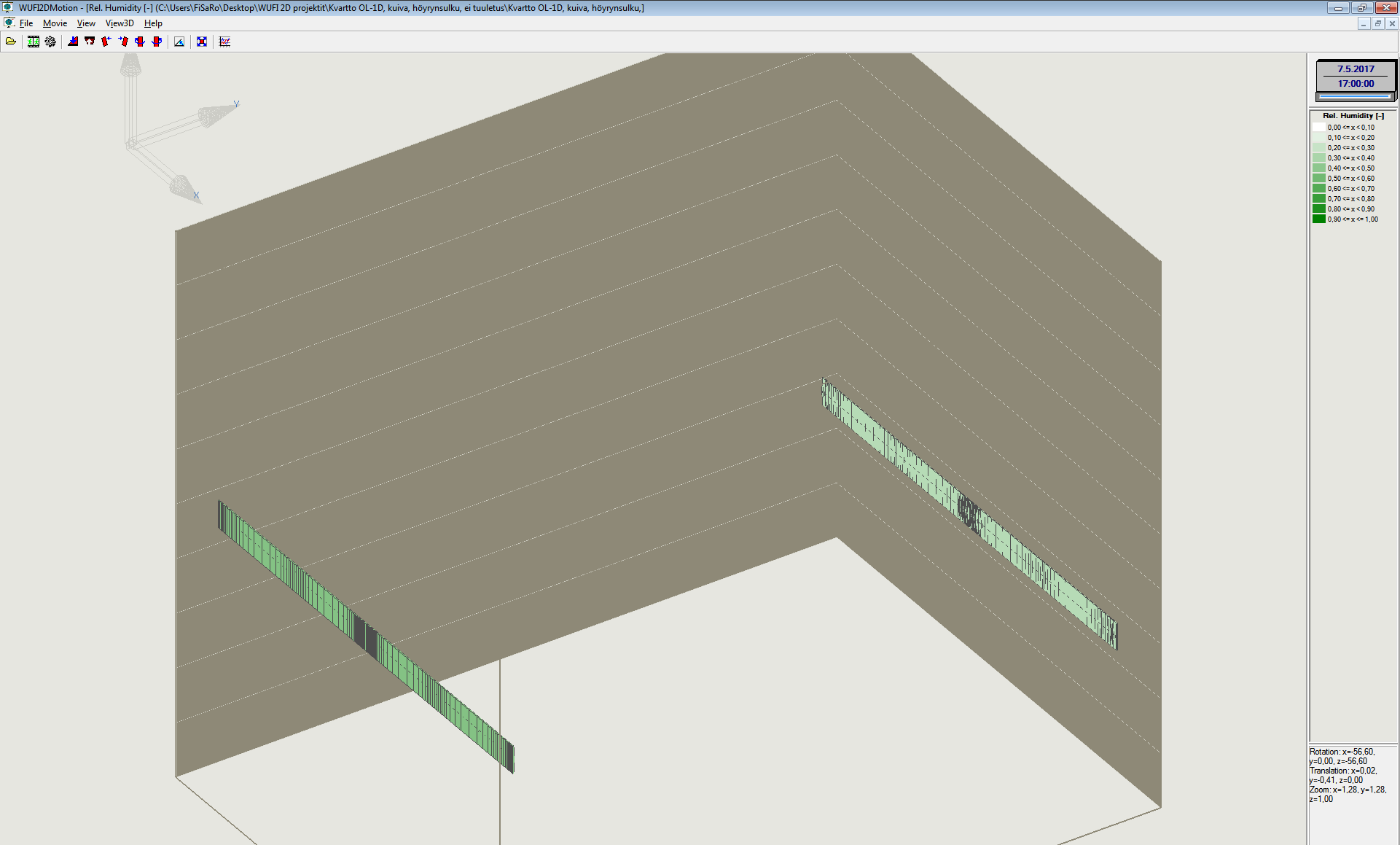Click the tilt-left rotation toolbar icon
1400x845 pixels.
pyautogui.click(x=106, y=42)
